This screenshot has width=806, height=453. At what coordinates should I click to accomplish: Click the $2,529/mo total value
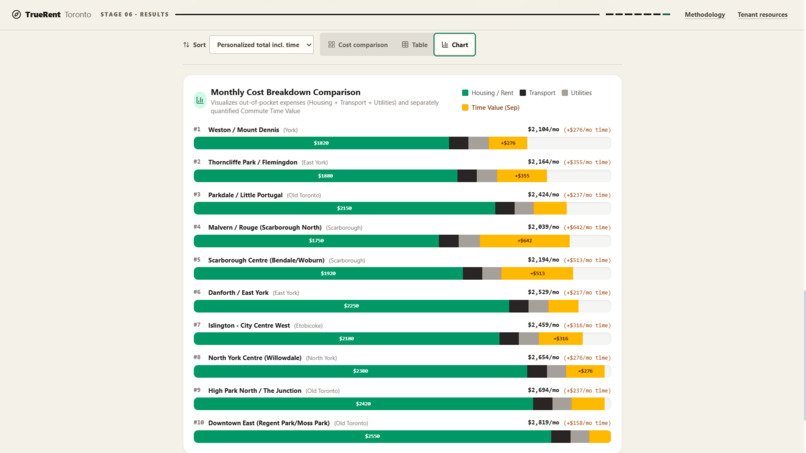coord(543,292)
